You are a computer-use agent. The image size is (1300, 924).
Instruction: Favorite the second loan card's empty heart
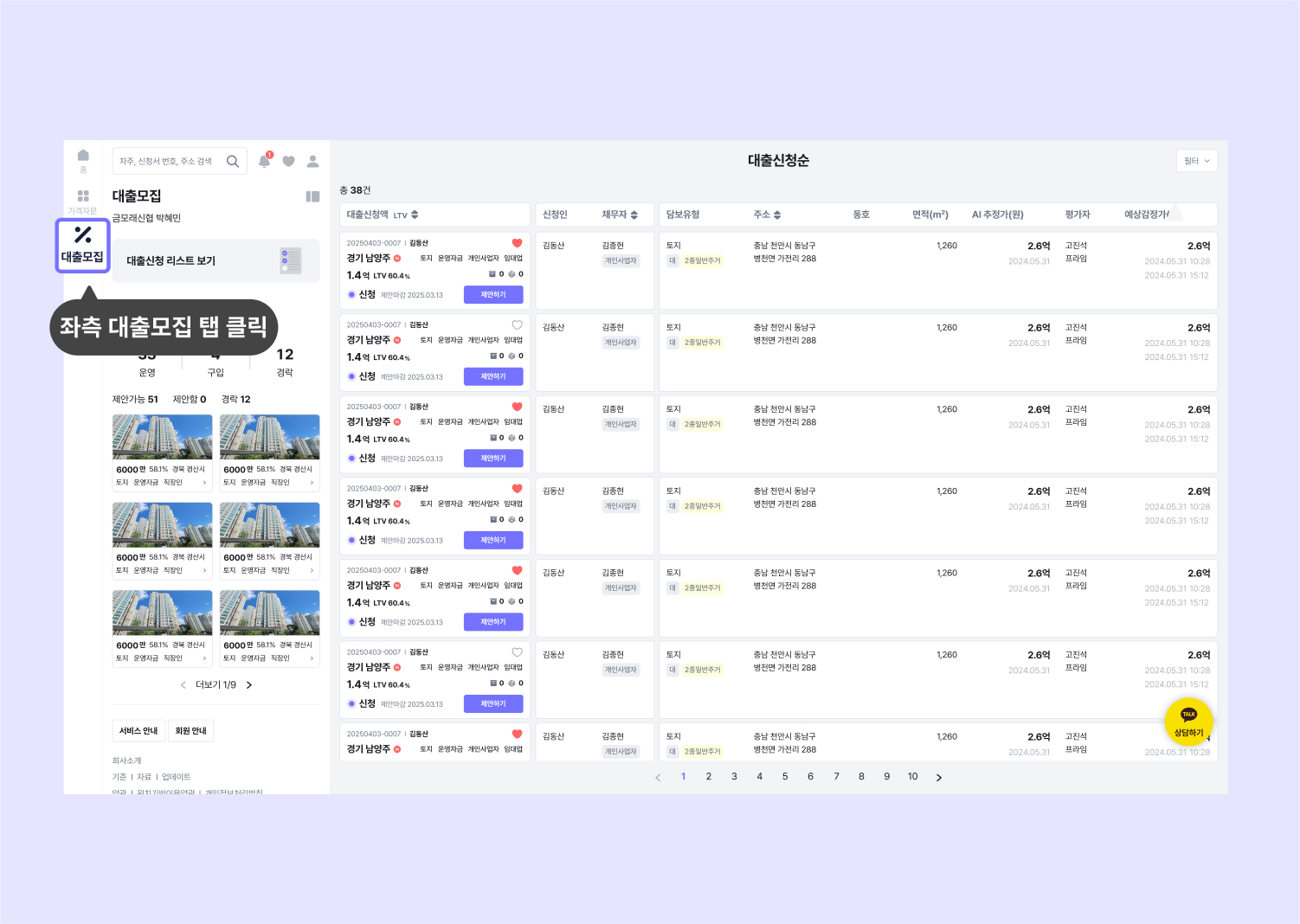coord(517,325)
